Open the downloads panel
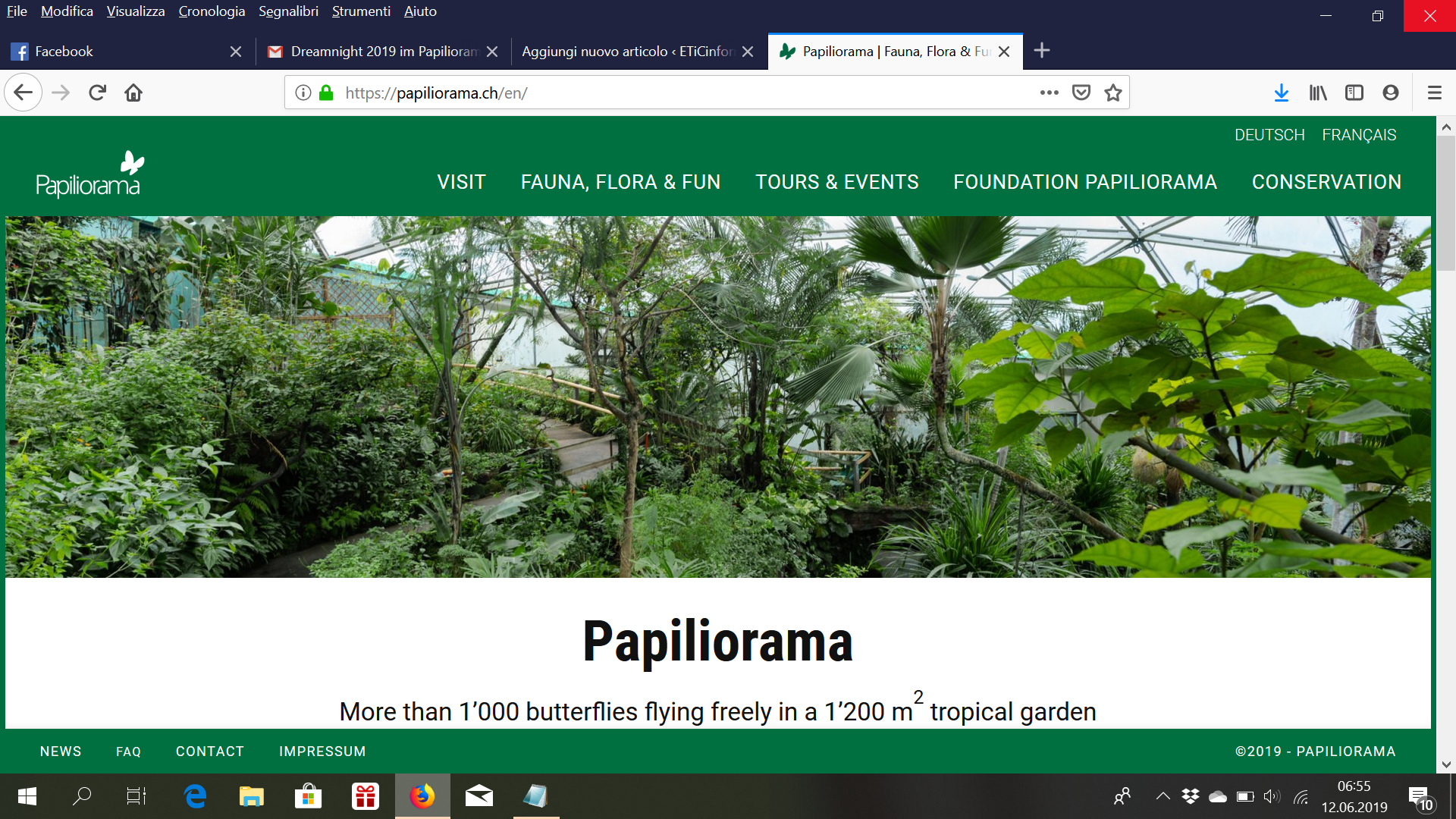 point(1282,93)
